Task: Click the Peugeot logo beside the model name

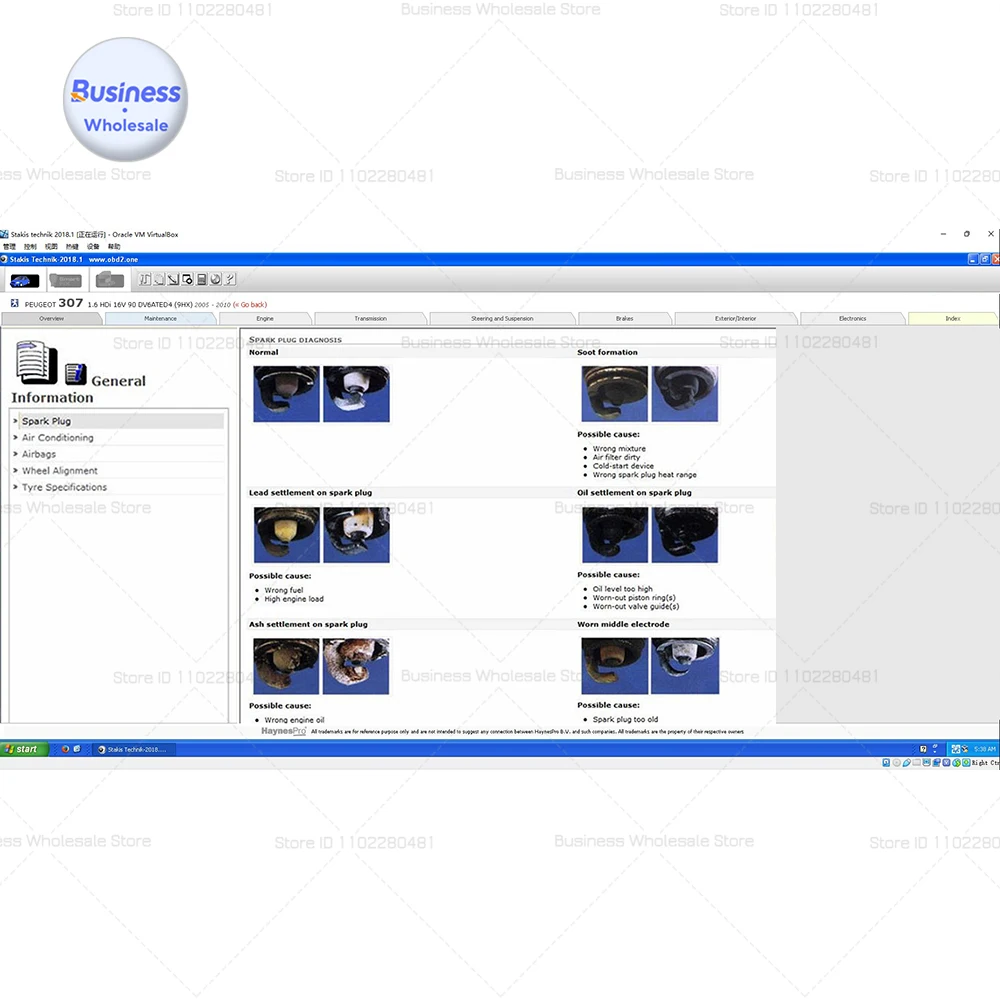Action: [15, 304]
